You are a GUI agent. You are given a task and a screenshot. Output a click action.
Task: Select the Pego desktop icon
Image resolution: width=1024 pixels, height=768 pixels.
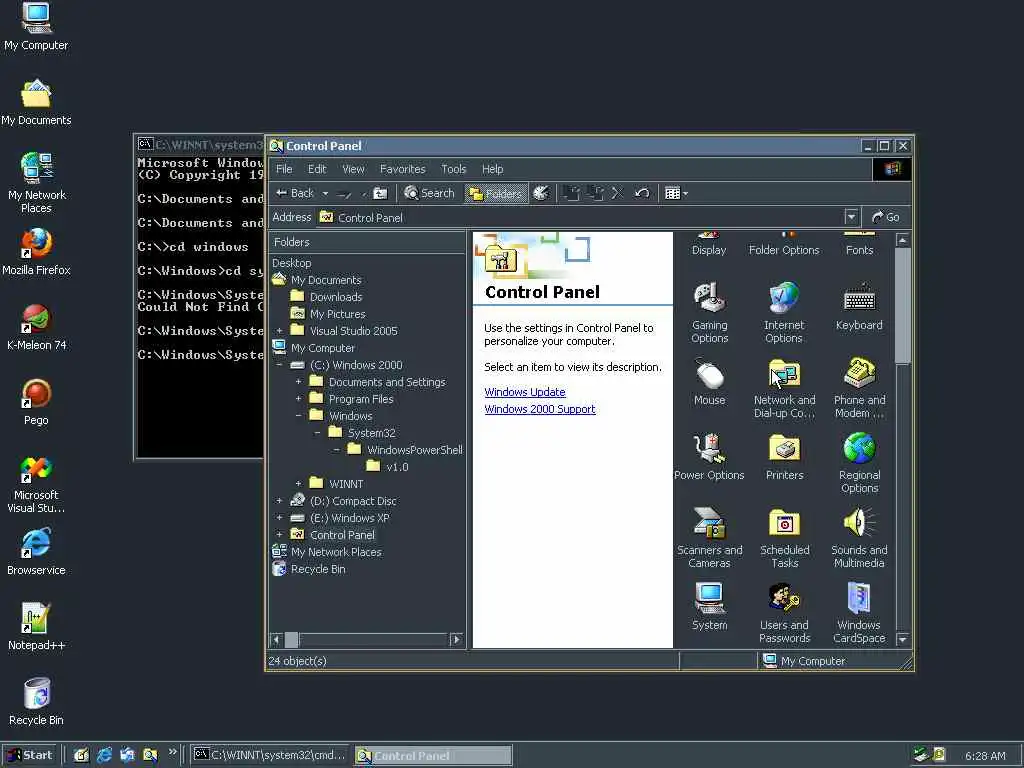[36, 402]
